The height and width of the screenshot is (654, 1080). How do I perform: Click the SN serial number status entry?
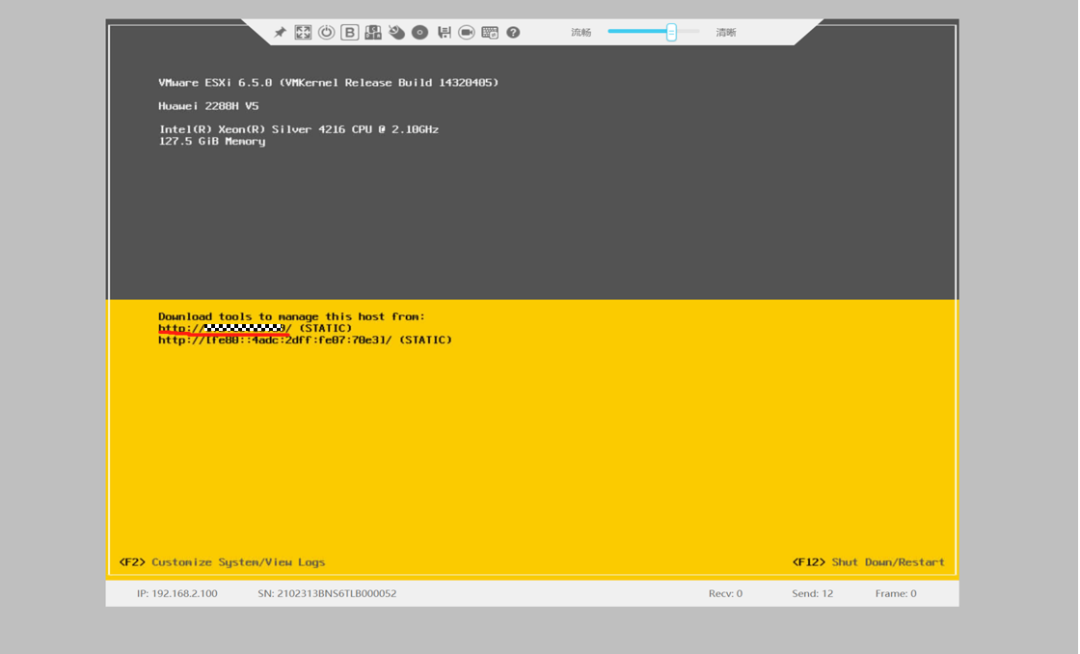pos(327,593)
